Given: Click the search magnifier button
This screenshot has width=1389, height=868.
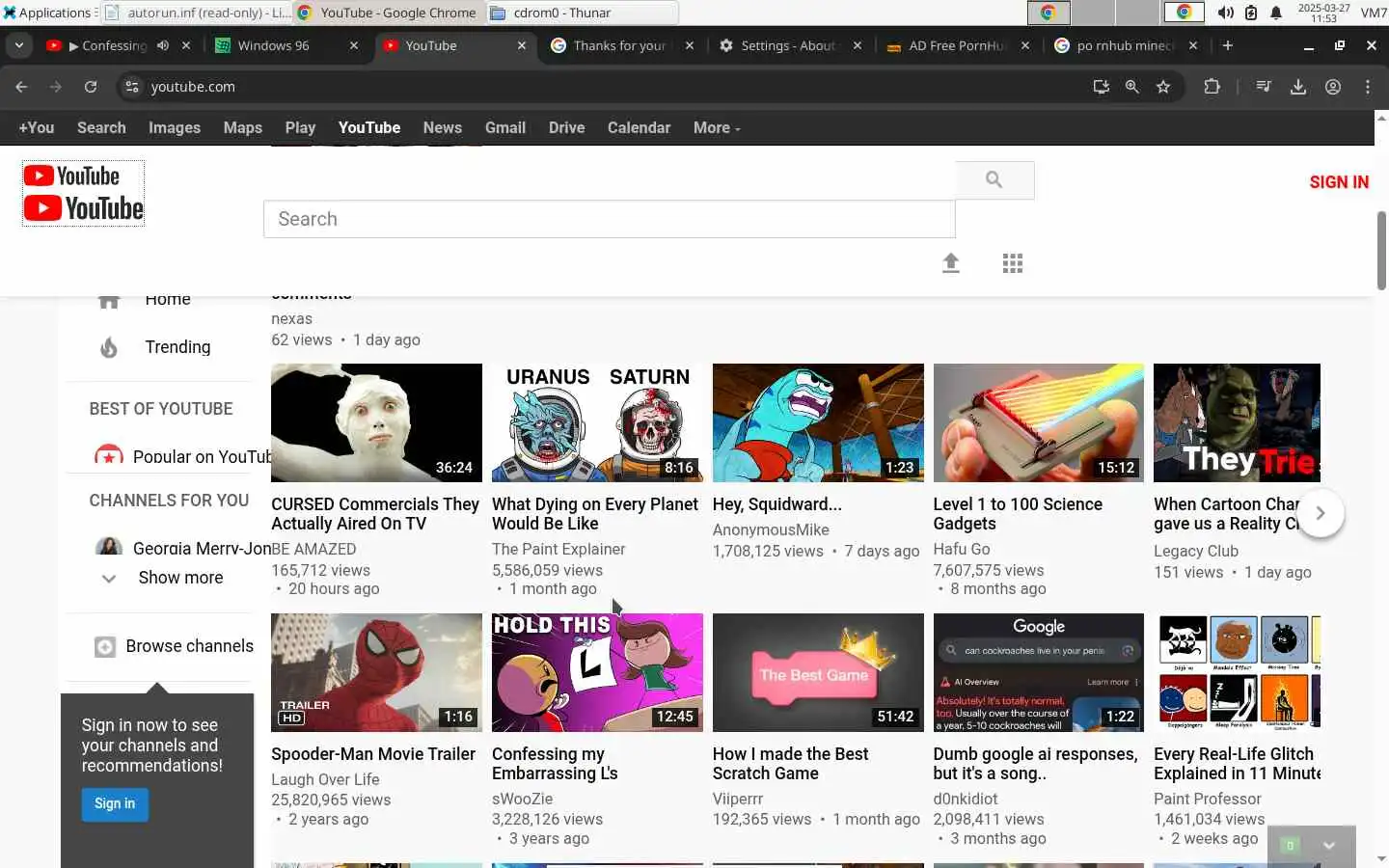Looking at the screenshot, I should [994, 180].
